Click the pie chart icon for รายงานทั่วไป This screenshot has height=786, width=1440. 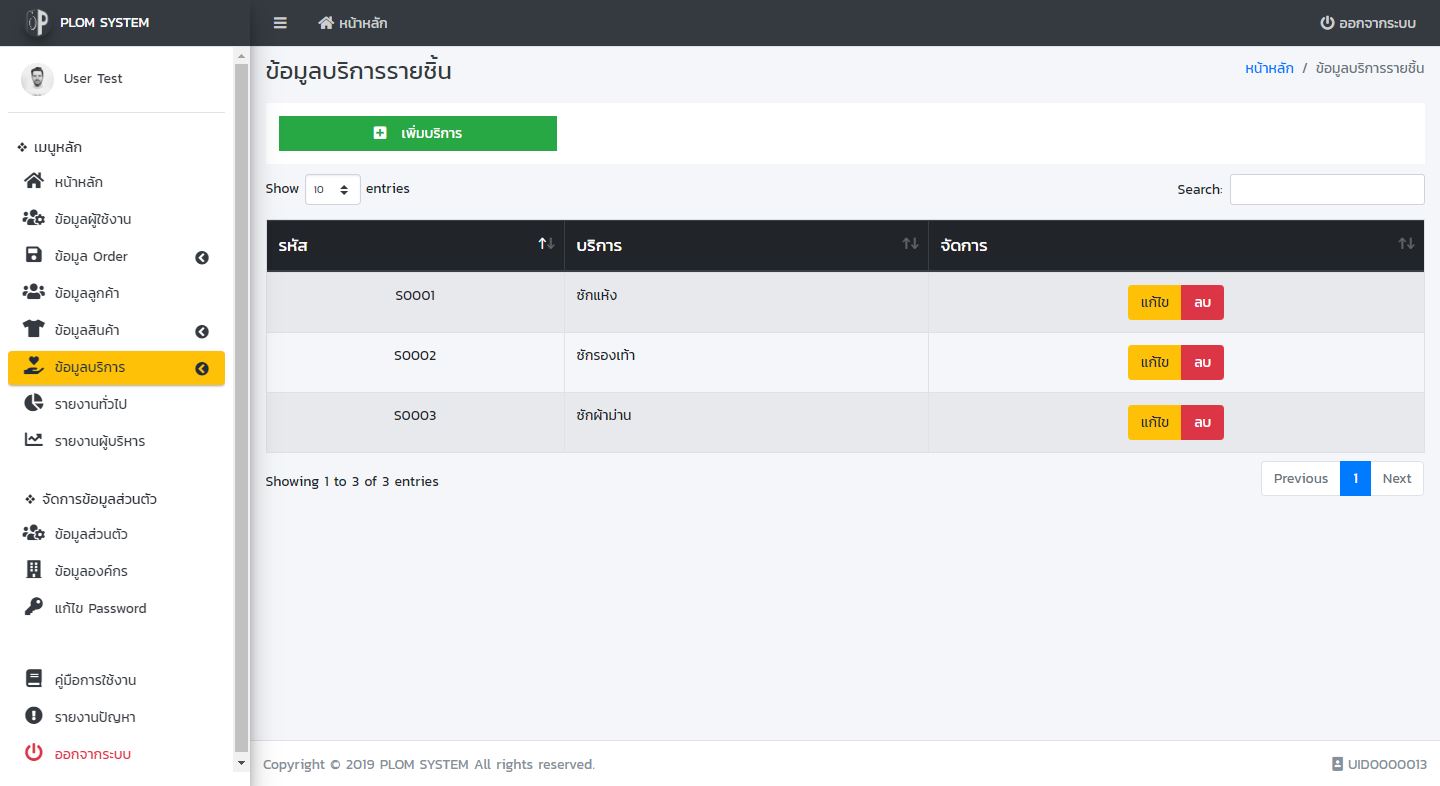(x=34, y=404)
